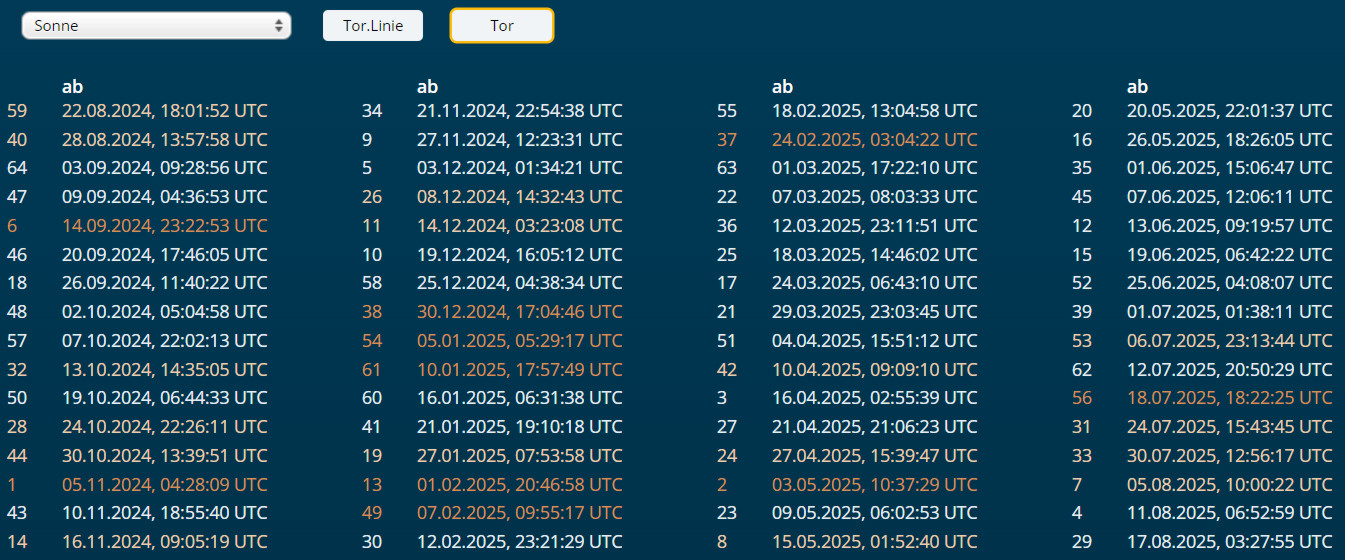
Task: Click the 21.11.2024, 22:54:38 UTC entry
Action: coord(519,111)
